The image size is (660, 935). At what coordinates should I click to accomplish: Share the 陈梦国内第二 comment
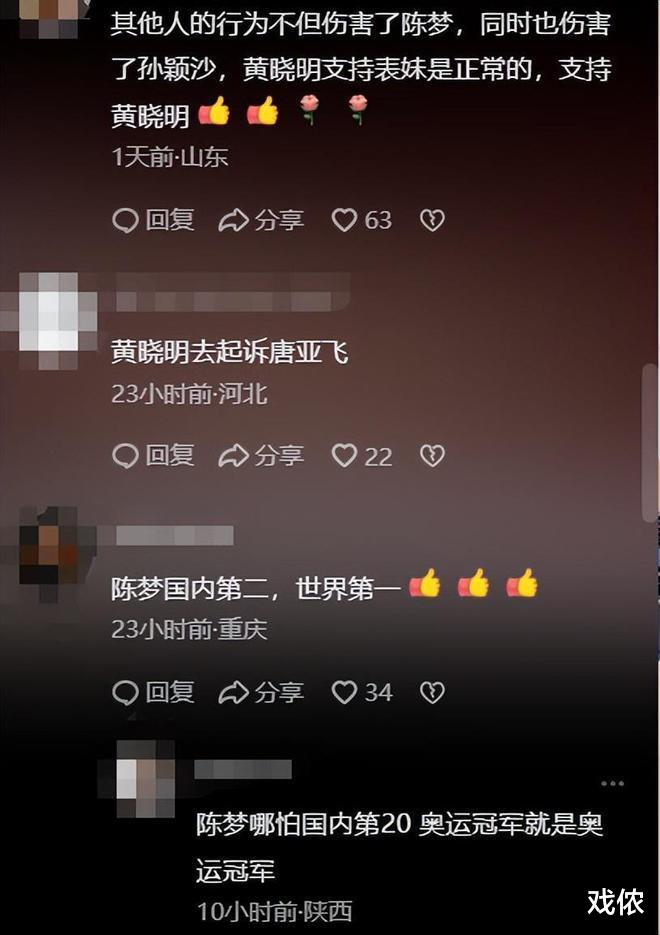pyautogui.click(x=261, y=692)
